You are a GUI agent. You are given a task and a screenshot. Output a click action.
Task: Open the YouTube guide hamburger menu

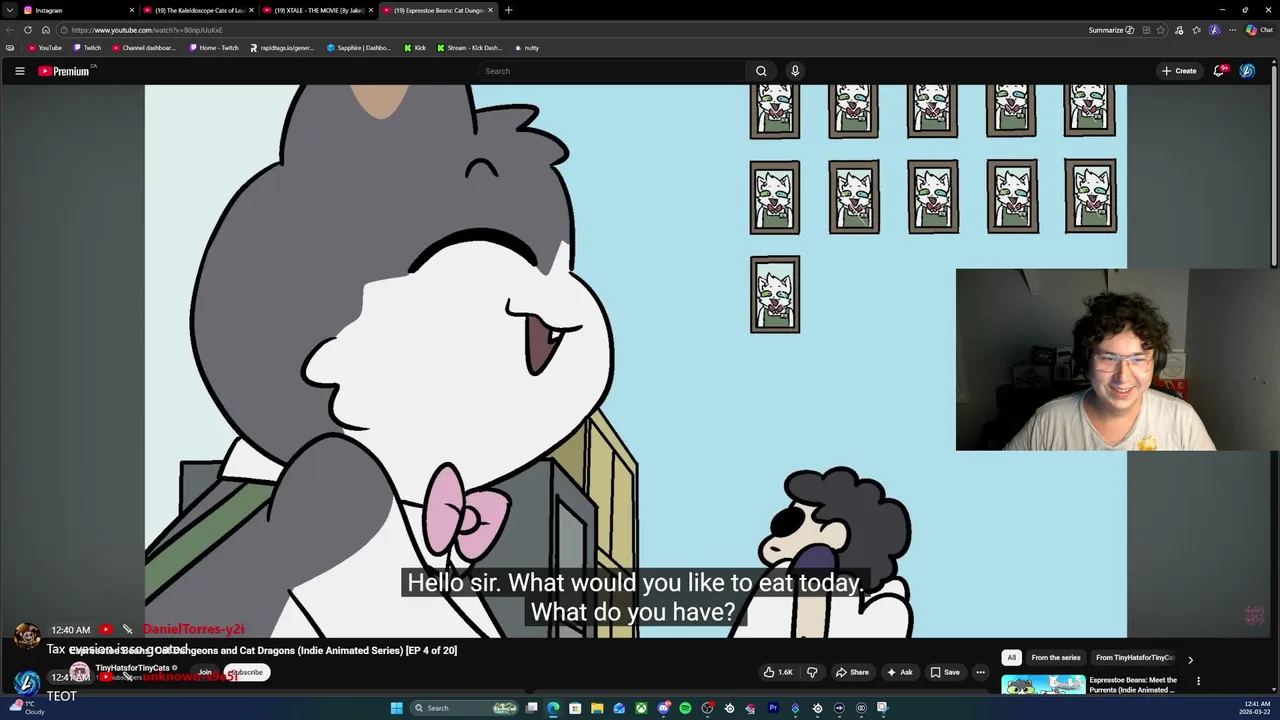19,71
